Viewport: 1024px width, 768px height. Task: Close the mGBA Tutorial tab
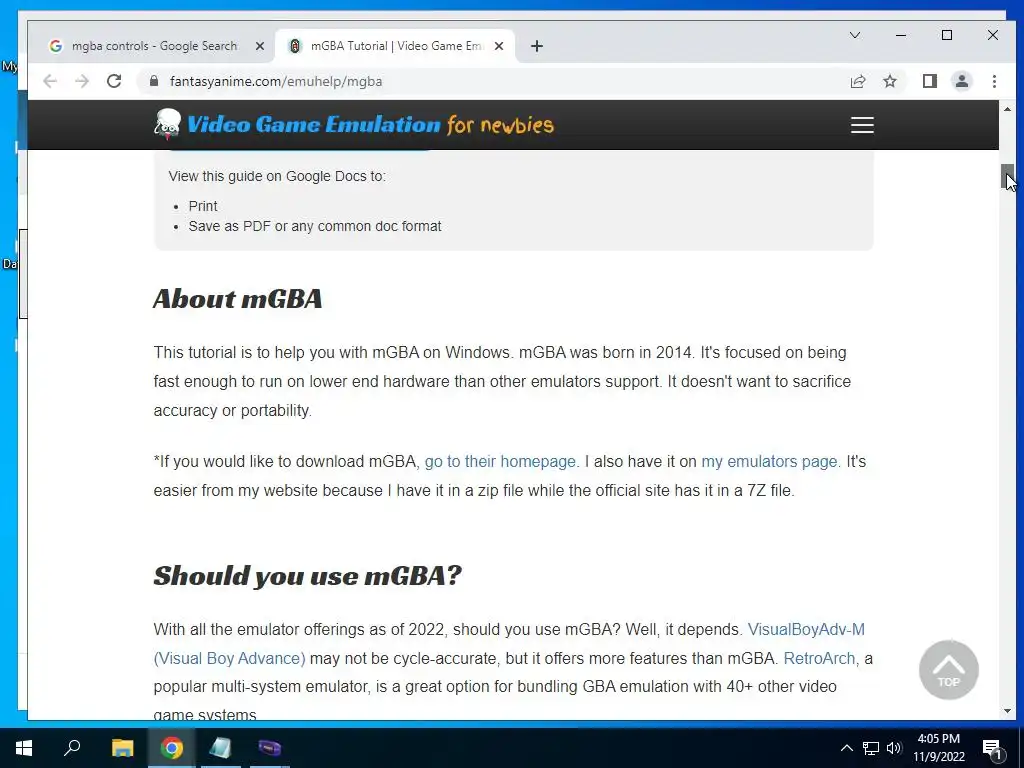click(x=499, y=46)
